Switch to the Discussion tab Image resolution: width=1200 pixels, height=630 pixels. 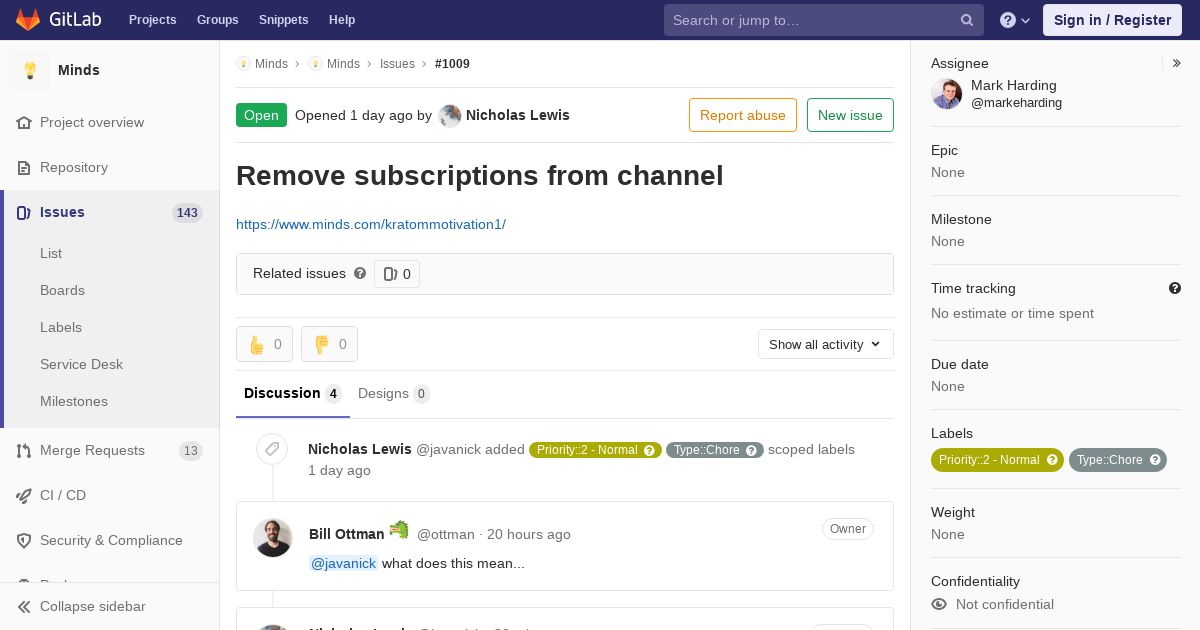293,394
